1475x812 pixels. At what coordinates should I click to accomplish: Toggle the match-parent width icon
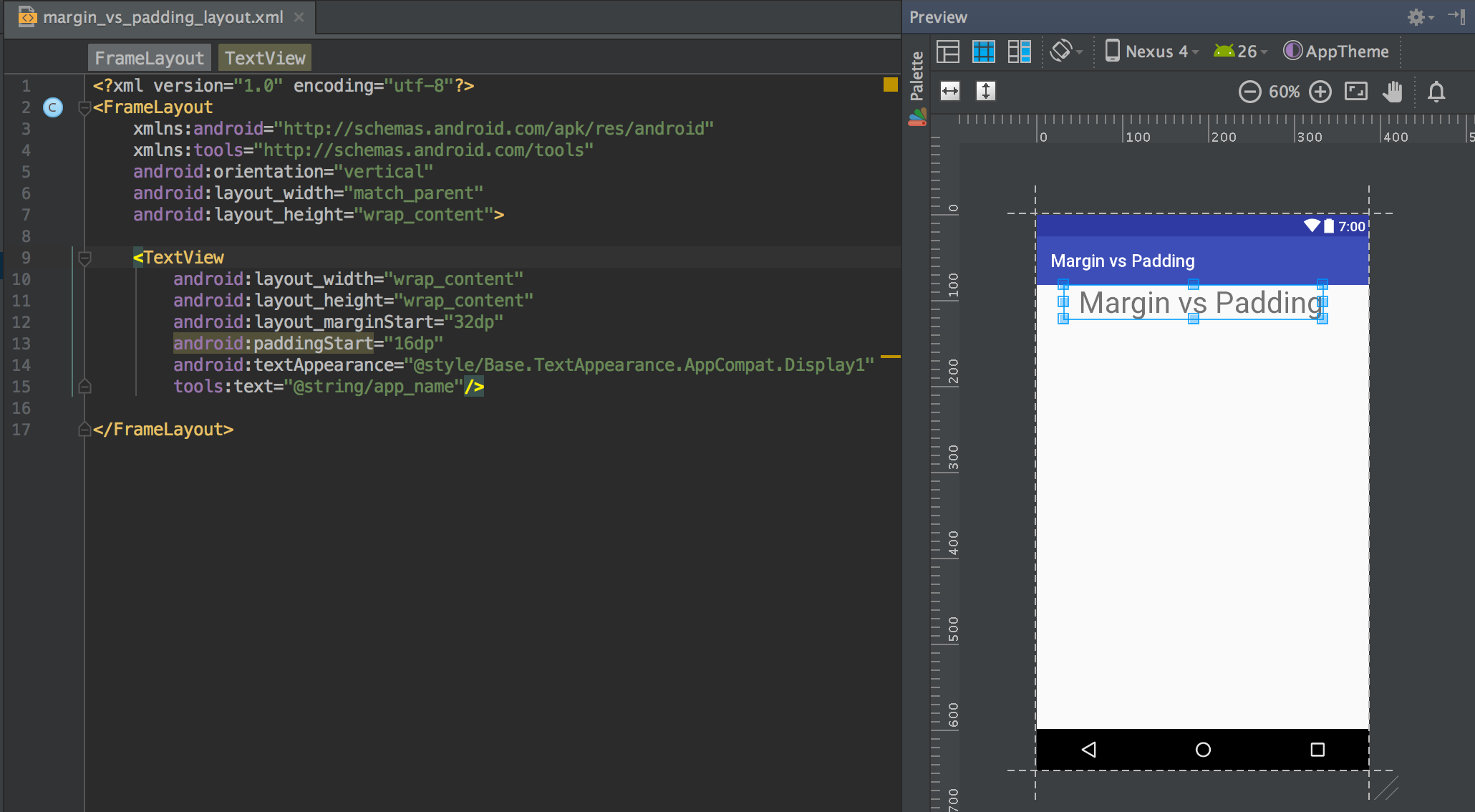click(x=949, y=91)
